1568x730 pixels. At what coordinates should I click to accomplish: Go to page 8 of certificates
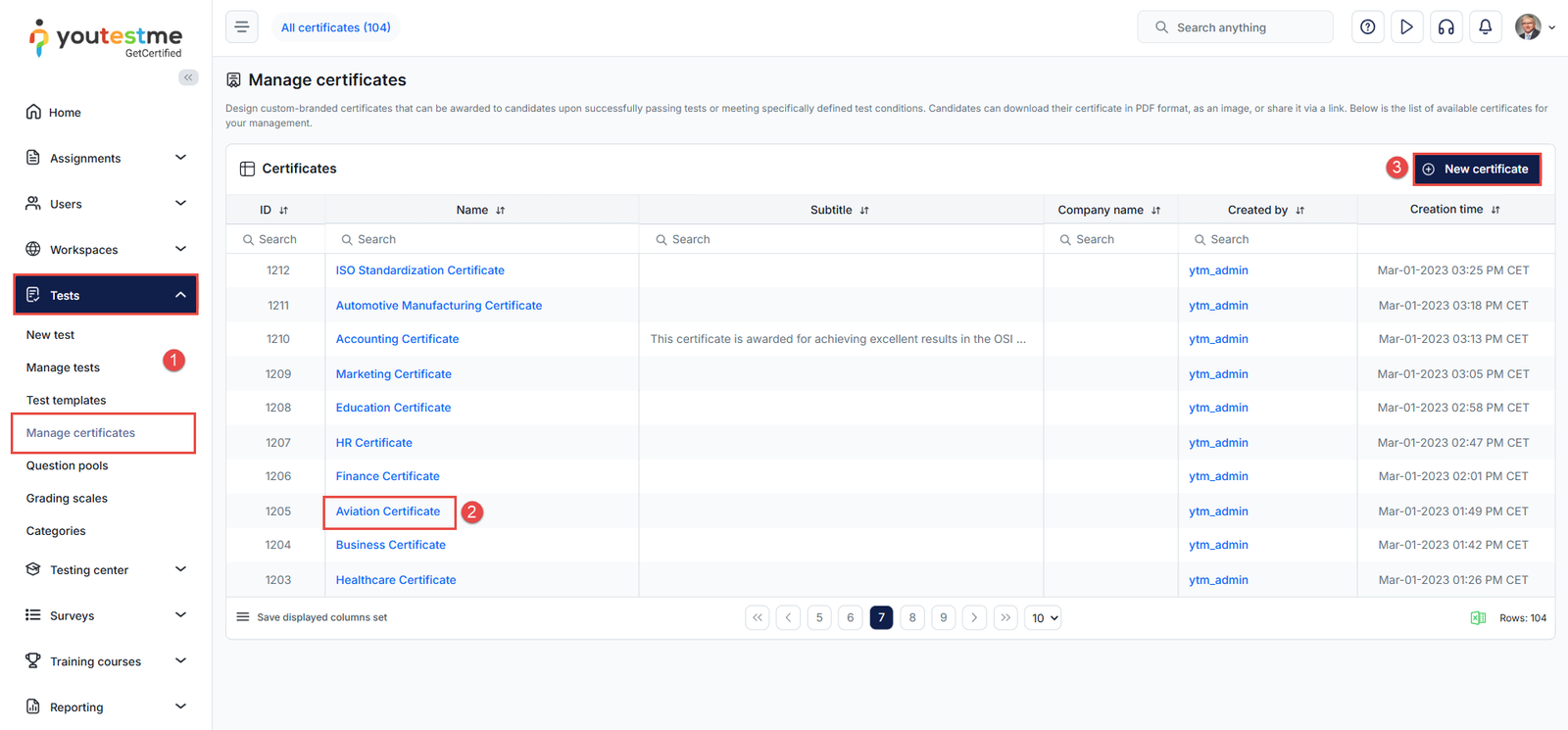912,617
